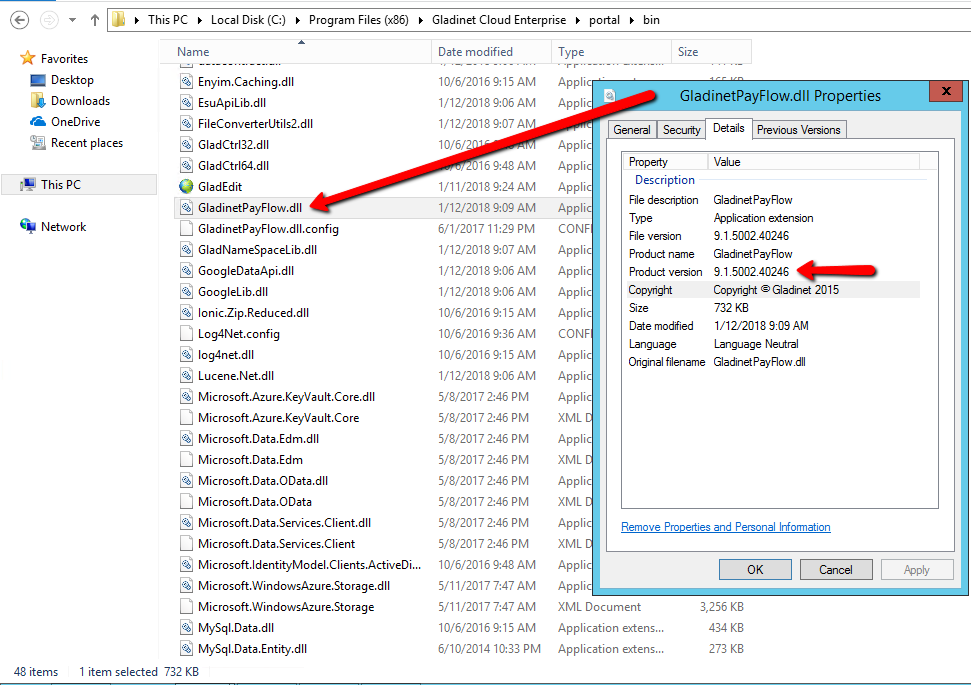The image size is (971, 685).
Task: Select the GoogleLib.dll file icon
Action: (186, 292)
